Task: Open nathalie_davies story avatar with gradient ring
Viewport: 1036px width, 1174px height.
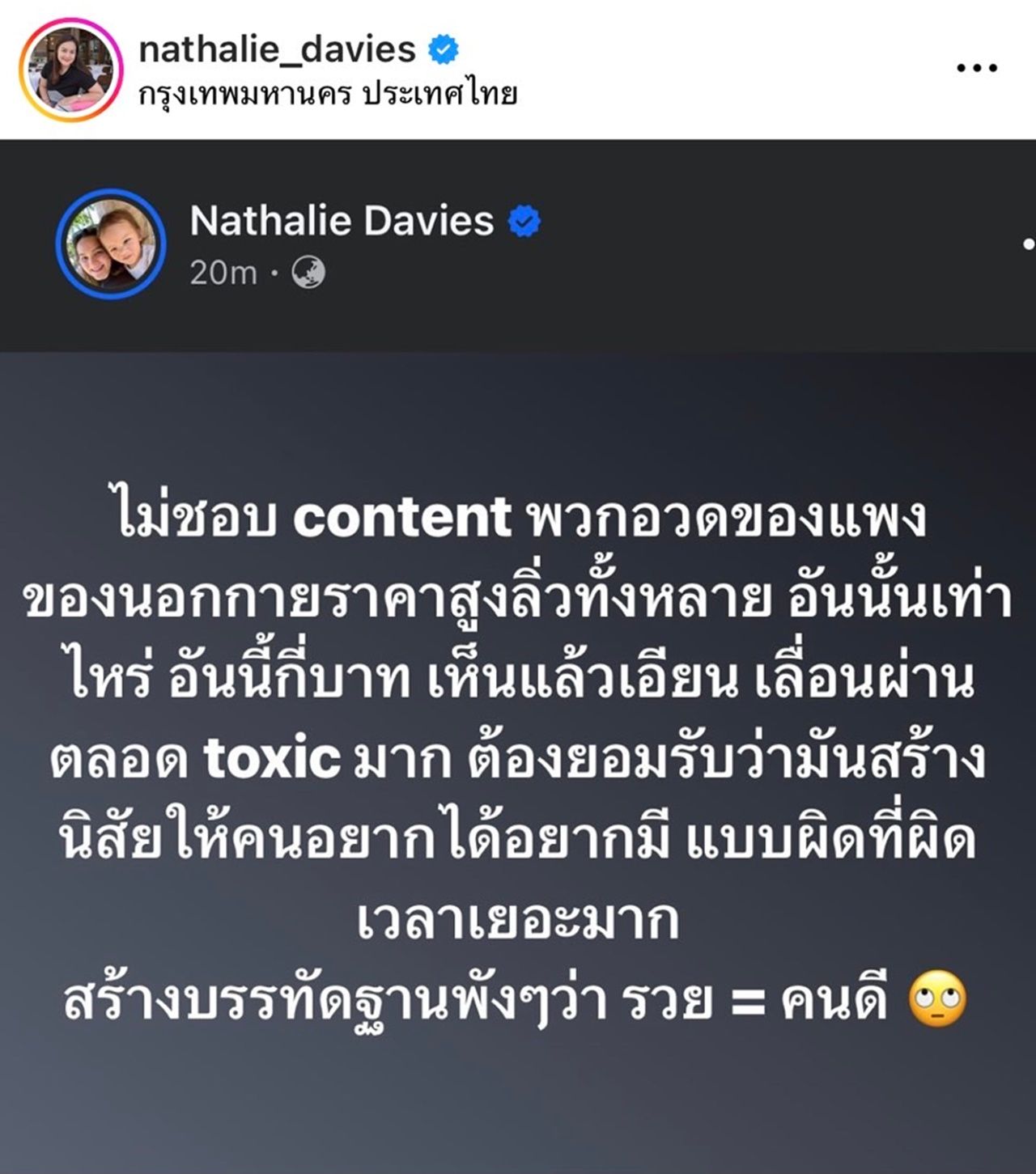Action: click(70, 70)
